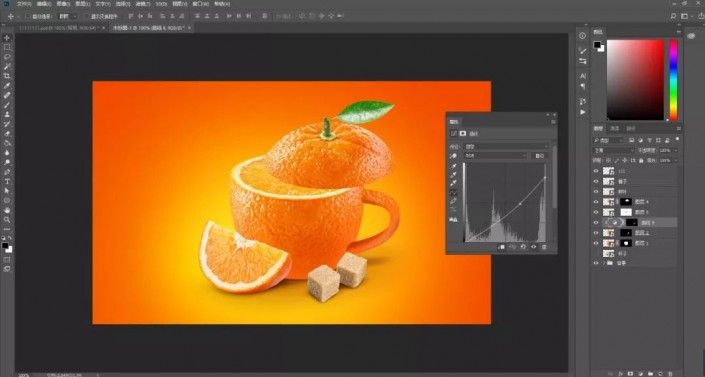The image size is (705, 377).
Task: Select the Eraser tool
Action: [x=7, y=134]
